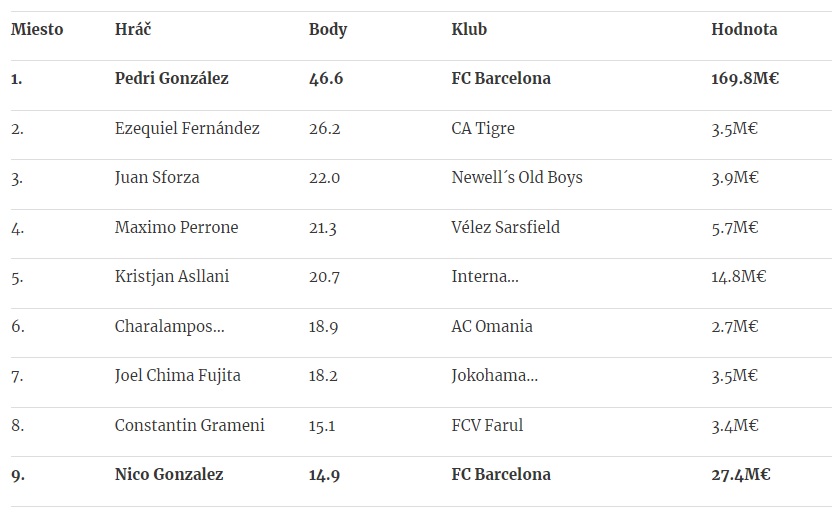Choose Maximo Perrone row name
This screenshot has width=832, height=522.
tap(176, 227)
